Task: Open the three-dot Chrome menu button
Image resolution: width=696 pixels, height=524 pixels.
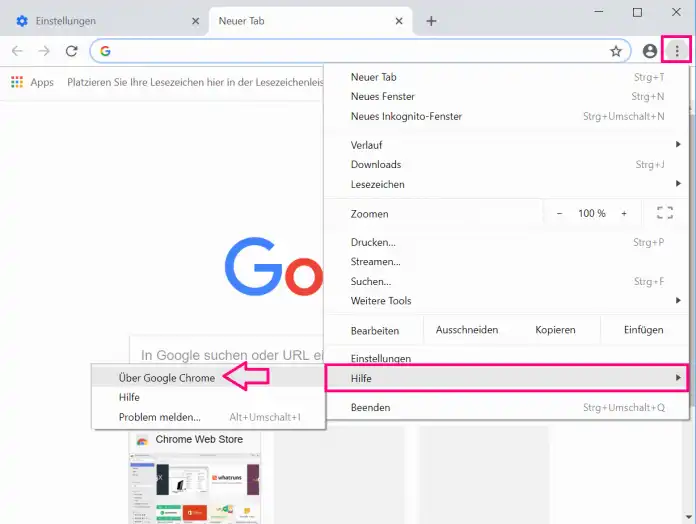Action: (676, 51)
